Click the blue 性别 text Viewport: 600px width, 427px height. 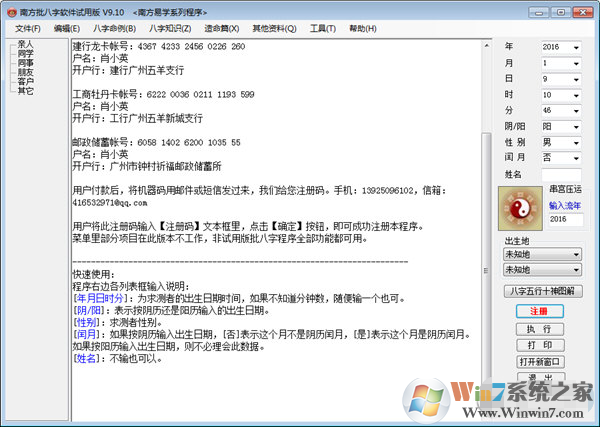pyautogui.click(x=86, y=323)
